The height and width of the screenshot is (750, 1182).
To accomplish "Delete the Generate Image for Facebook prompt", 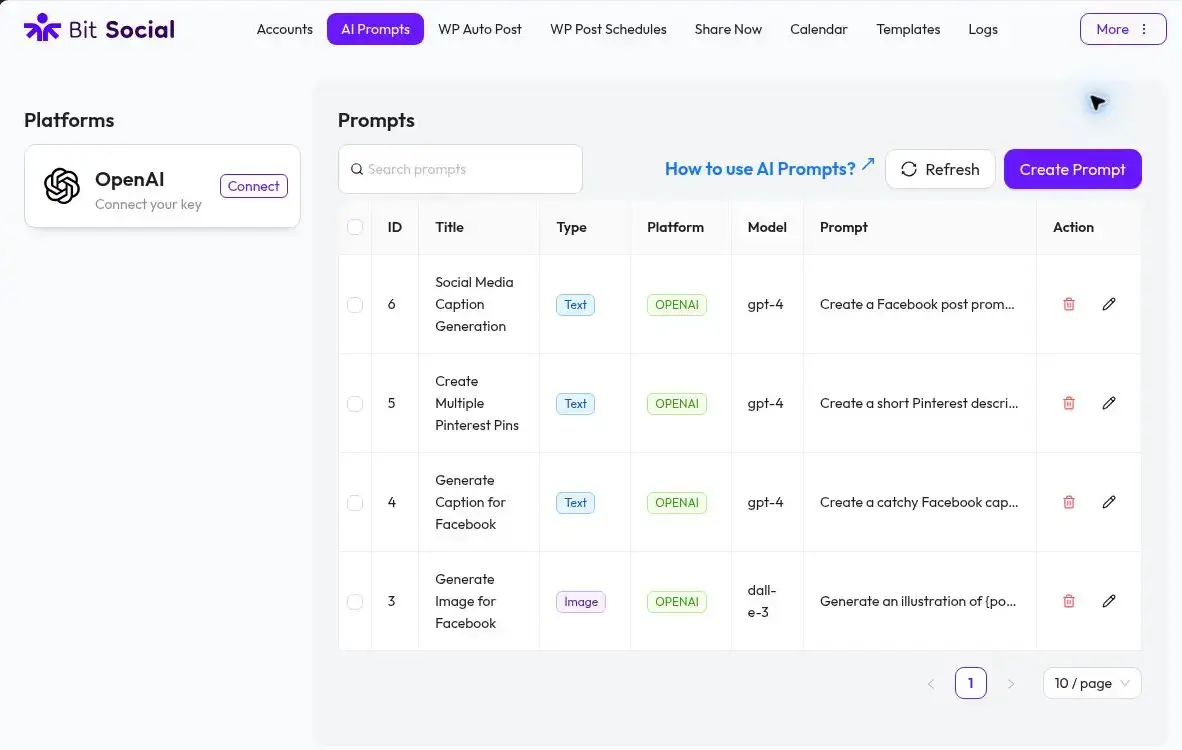I will coord(1068,602).
